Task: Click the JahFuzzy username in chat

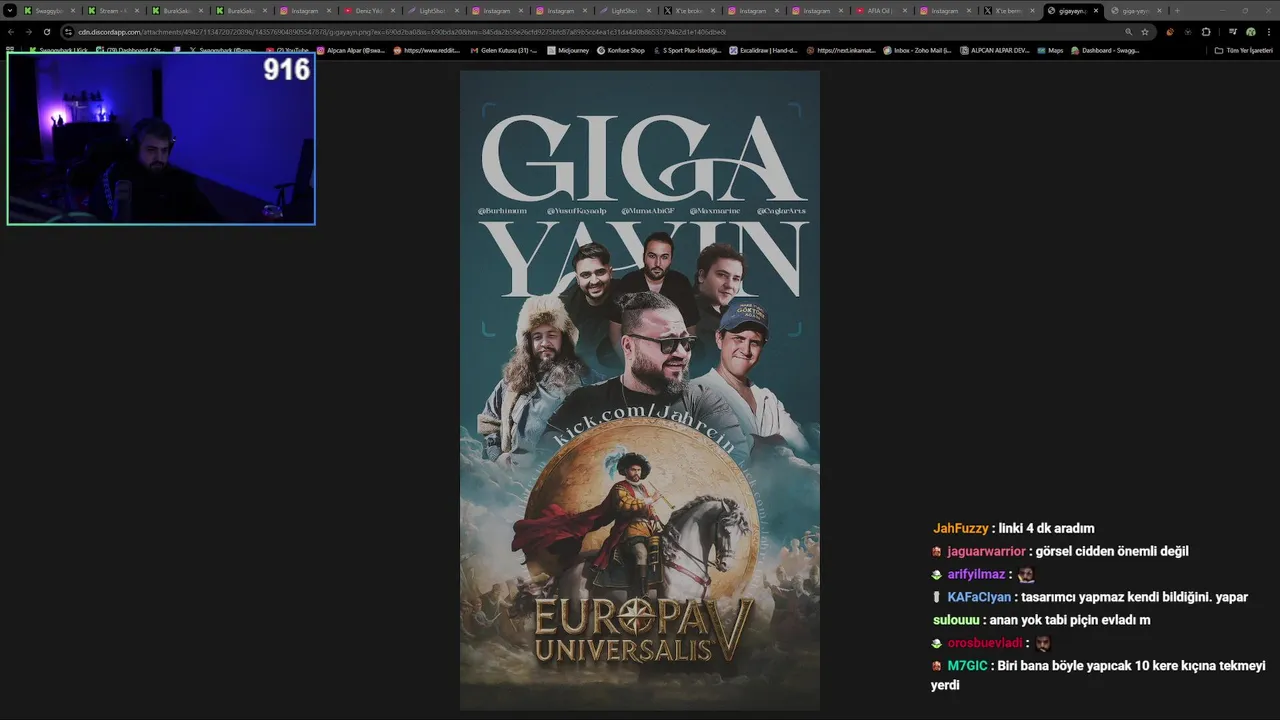Action: (x=960, y=528)
